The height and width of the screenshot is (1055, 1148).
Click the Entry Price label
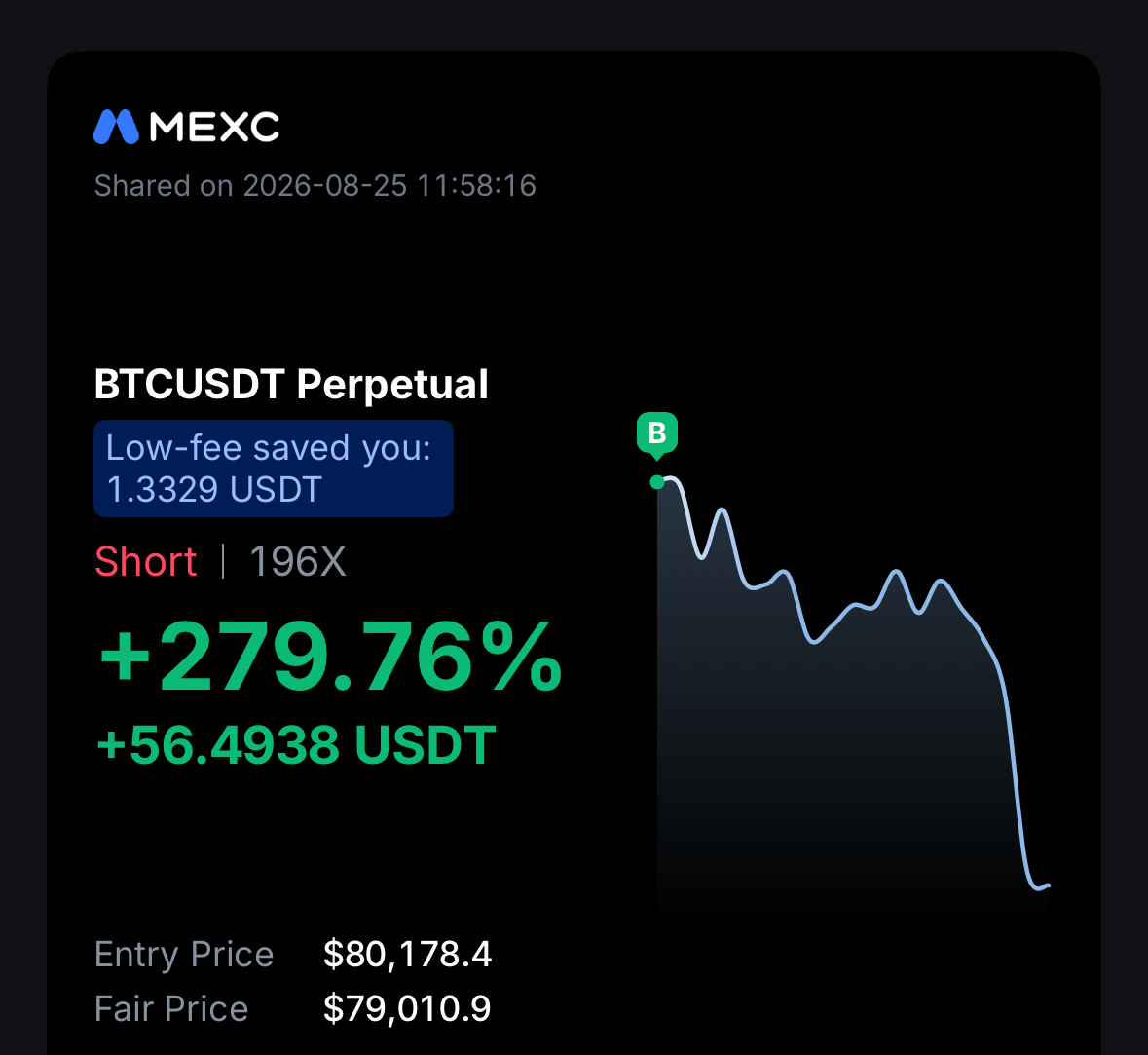(184, 954)
